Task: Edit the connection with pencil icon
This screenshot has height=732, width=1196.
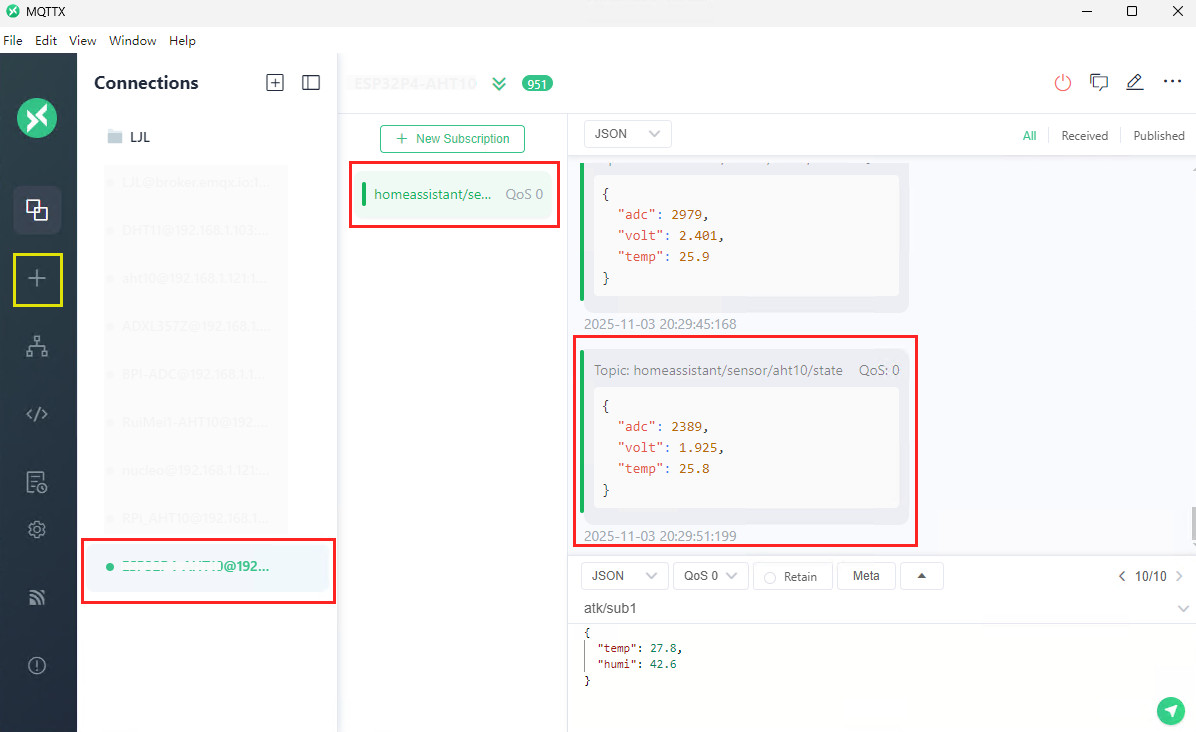Action: pyautogui.click(x=1135, y=82)
